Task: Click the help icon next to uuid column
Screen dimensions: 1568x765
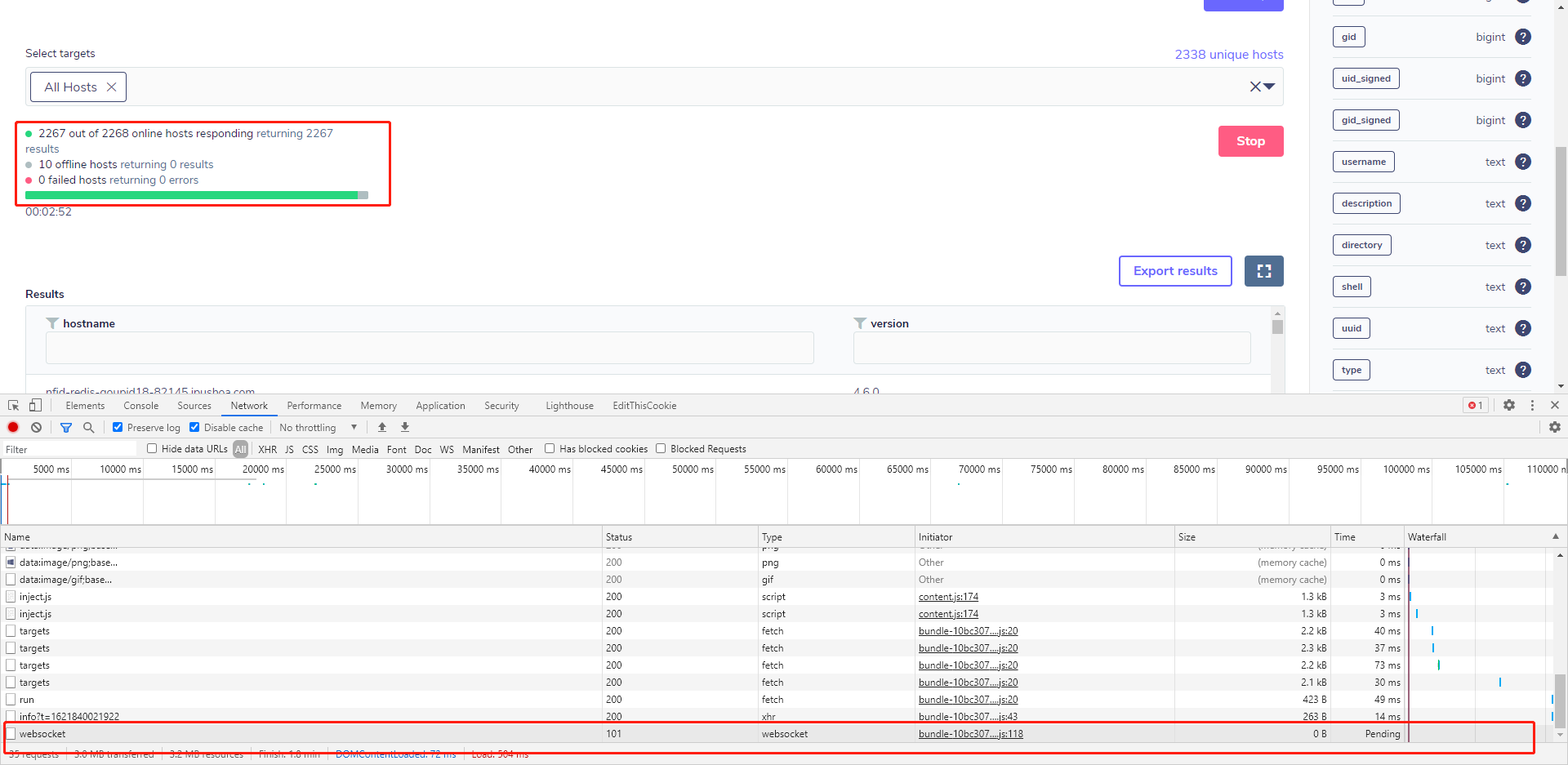Action: pos(1522,328)
